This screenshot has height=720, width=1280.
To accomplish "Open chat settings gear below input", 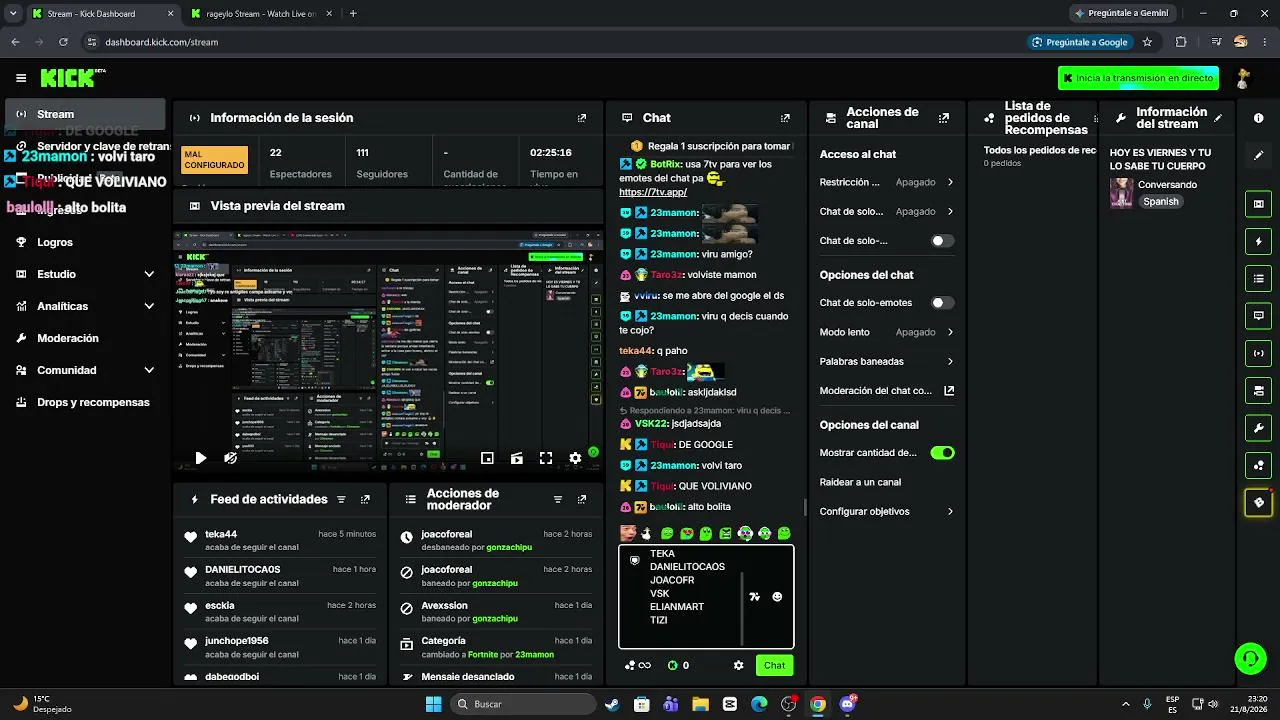I will 739,665.
